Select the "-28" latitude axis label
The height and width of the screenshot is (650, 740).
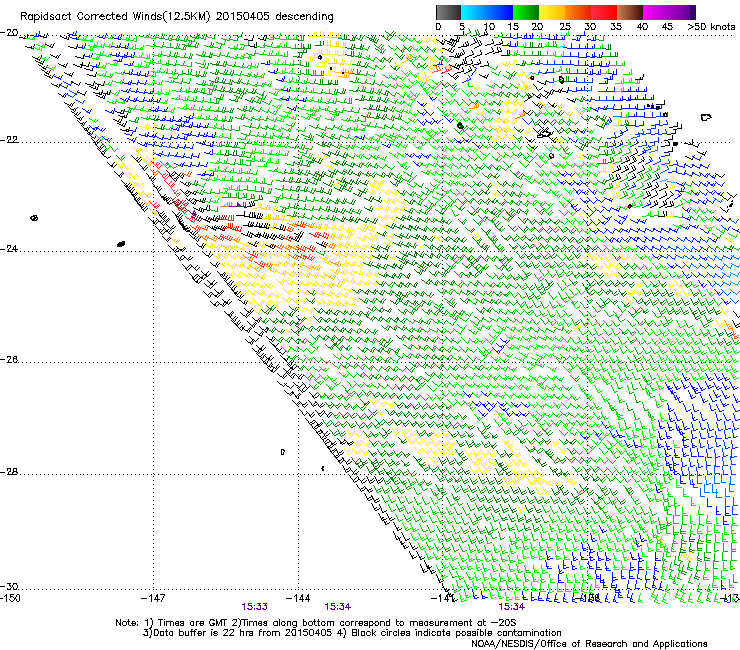click(x=9, y=472)
